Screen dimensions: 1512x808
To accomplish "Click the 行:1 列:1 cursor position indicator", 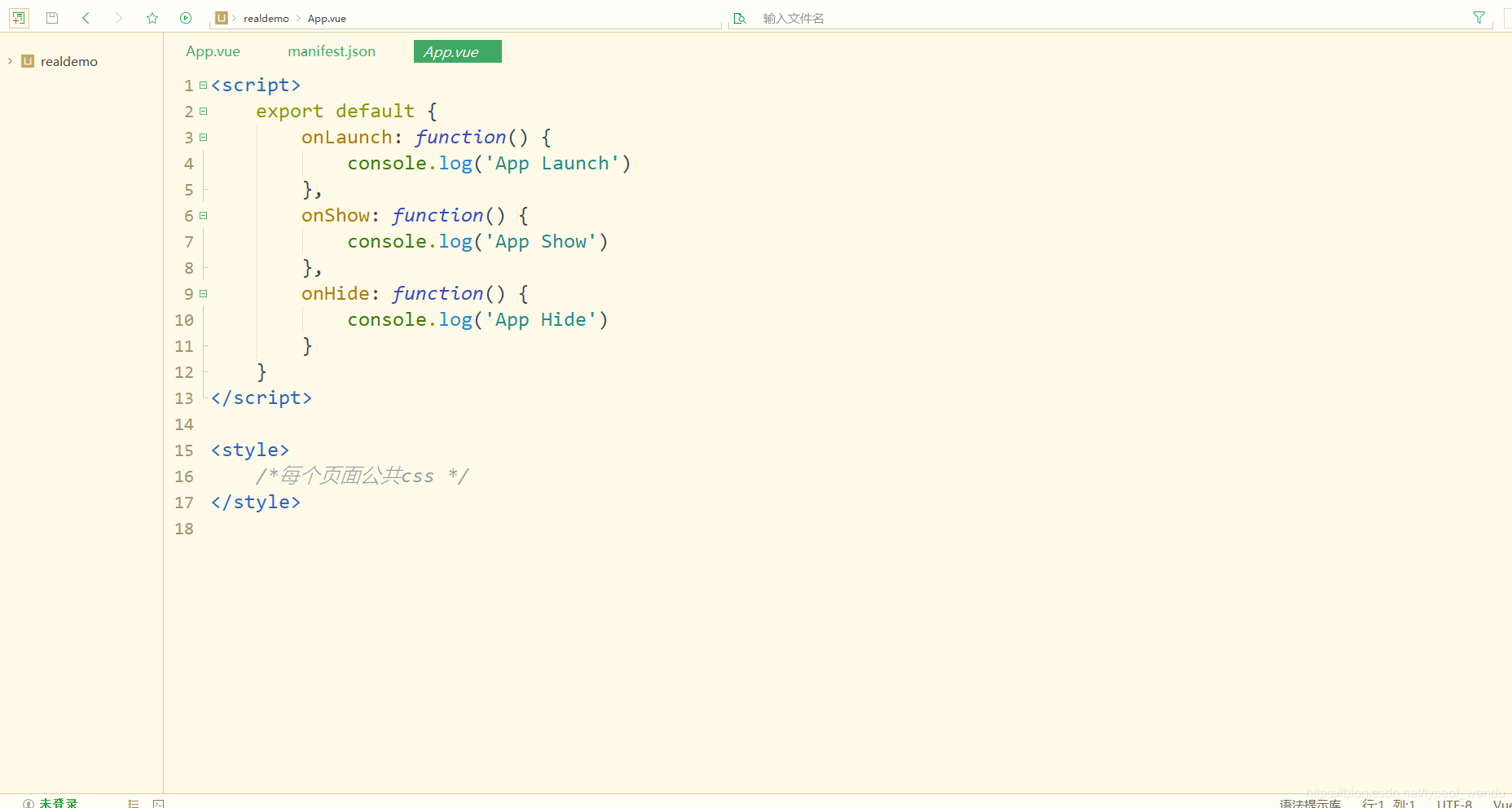I will [1388, 803].
